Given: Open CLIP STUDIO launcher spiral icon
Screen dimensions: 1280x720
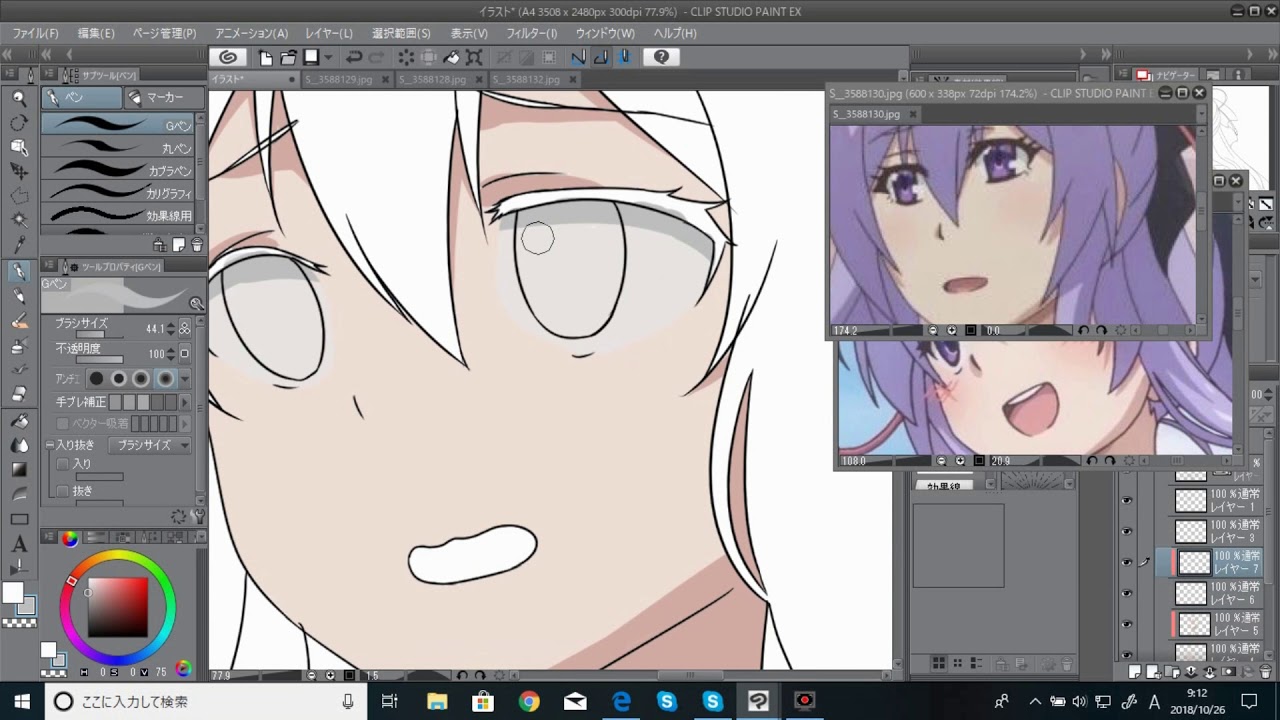Looking at the screenshot, I should [228, 57].
